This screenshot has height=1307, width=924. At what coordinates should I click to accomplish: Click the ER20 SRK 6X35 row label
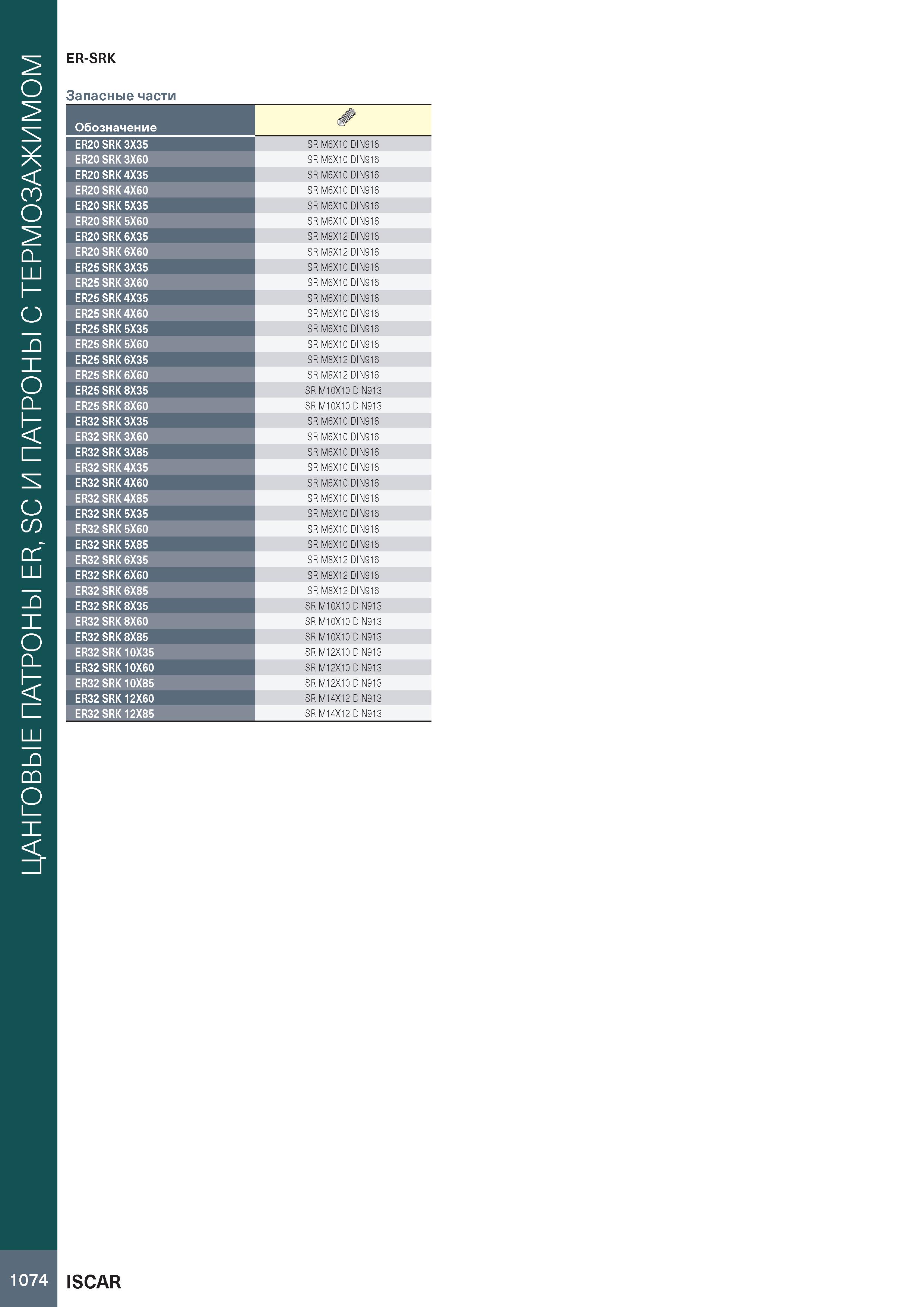111,237
